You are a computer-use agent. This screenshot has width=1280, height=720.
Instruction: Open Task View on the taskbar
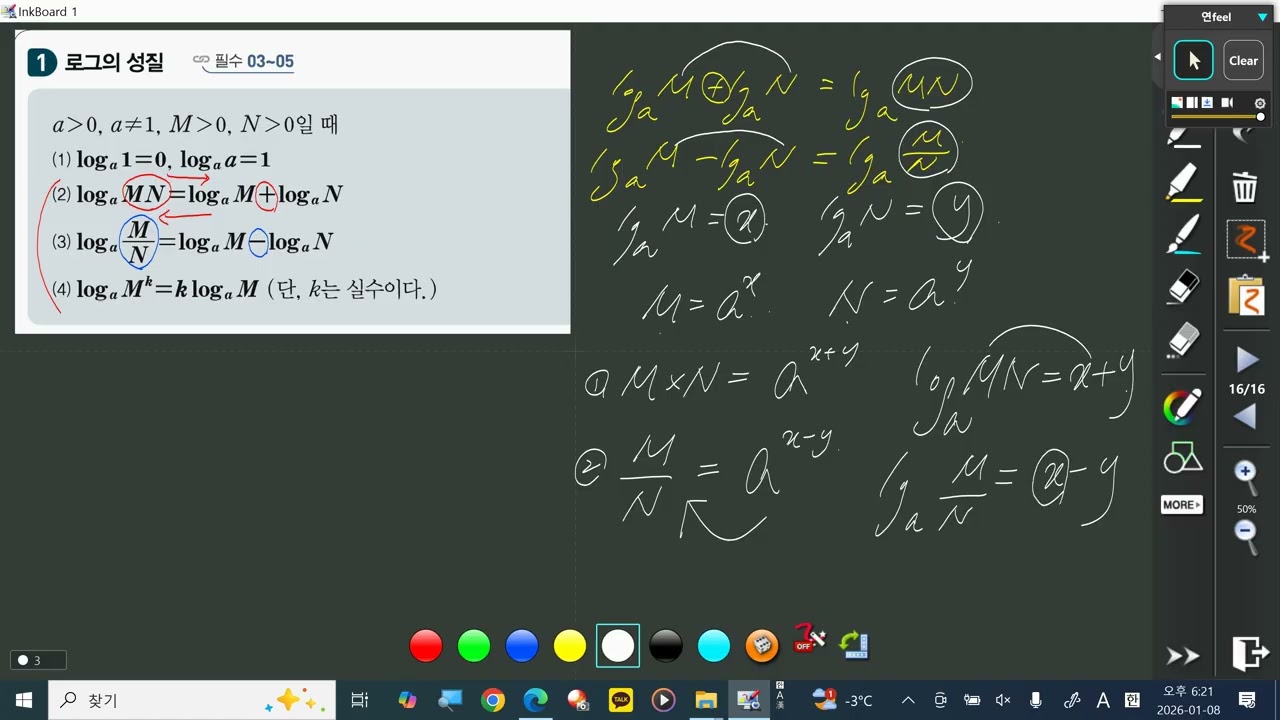[360, 700]
